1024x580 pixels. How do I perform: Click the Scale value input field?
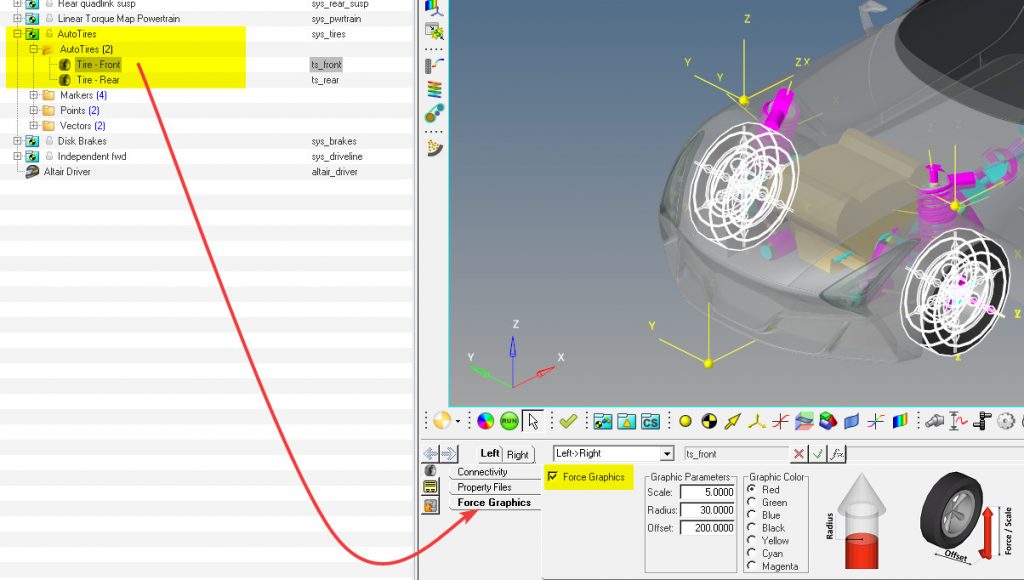click(x=707, y=492)
